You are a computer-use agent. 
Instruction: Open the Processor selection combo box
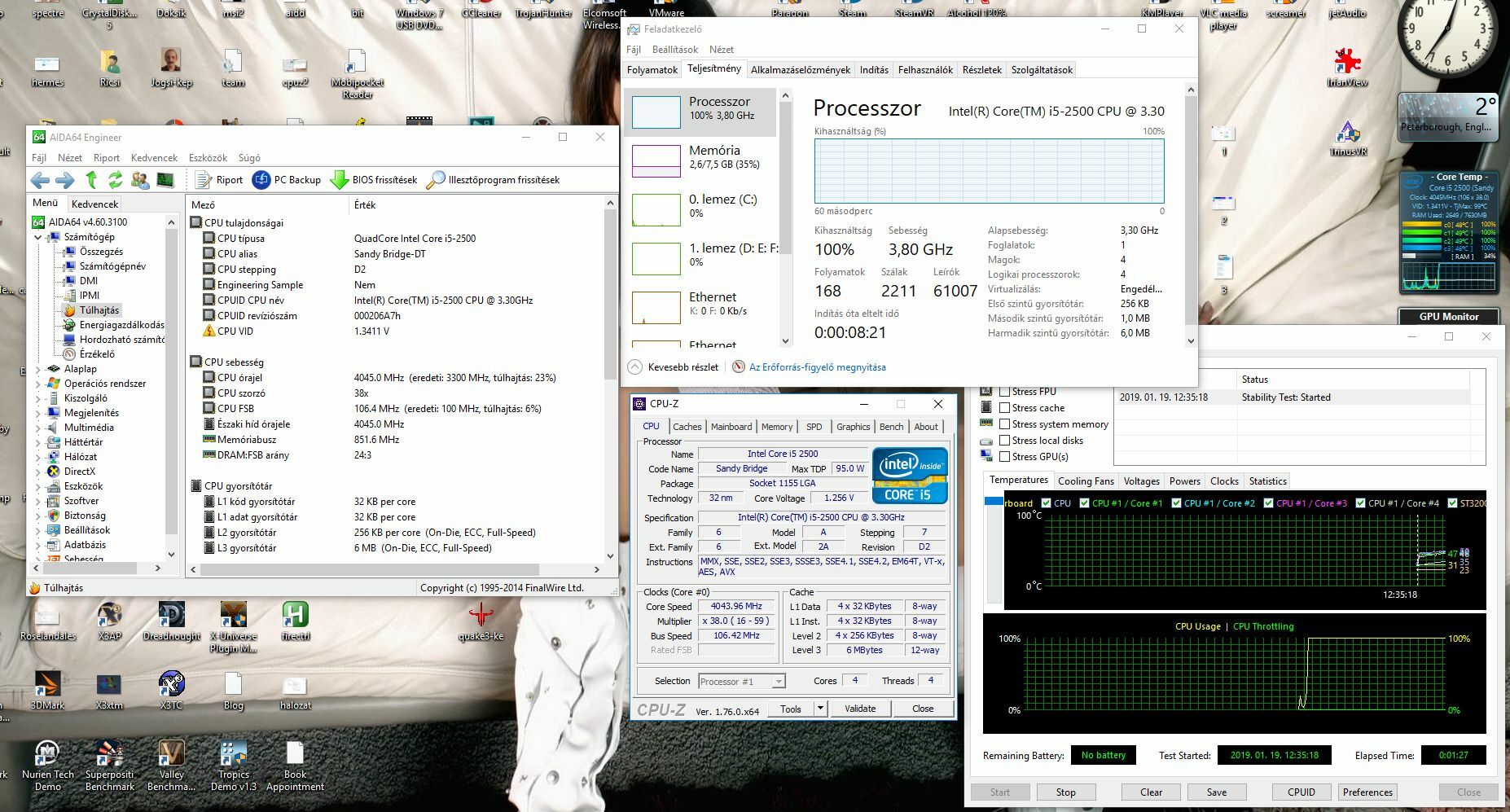(740, 682)
